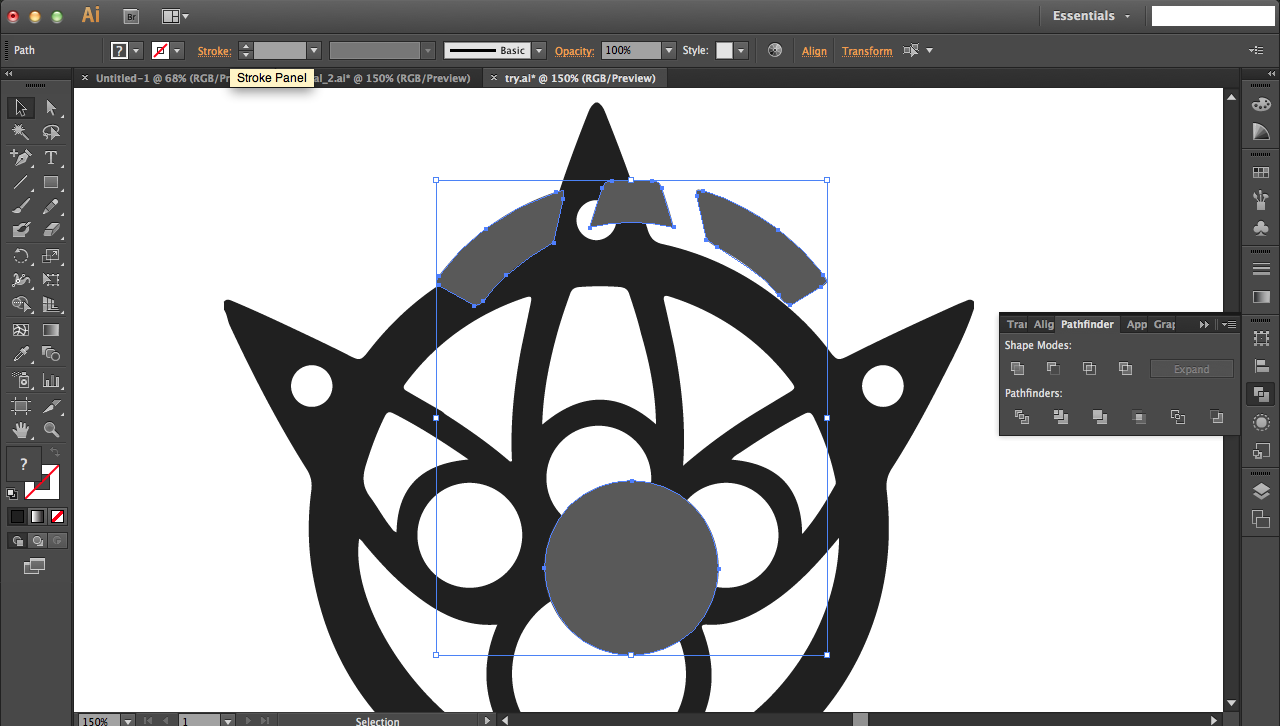Click Minus Back pathfinder icon
The width and height of the screenshot is (1280, 726).
pos(1216,417)
